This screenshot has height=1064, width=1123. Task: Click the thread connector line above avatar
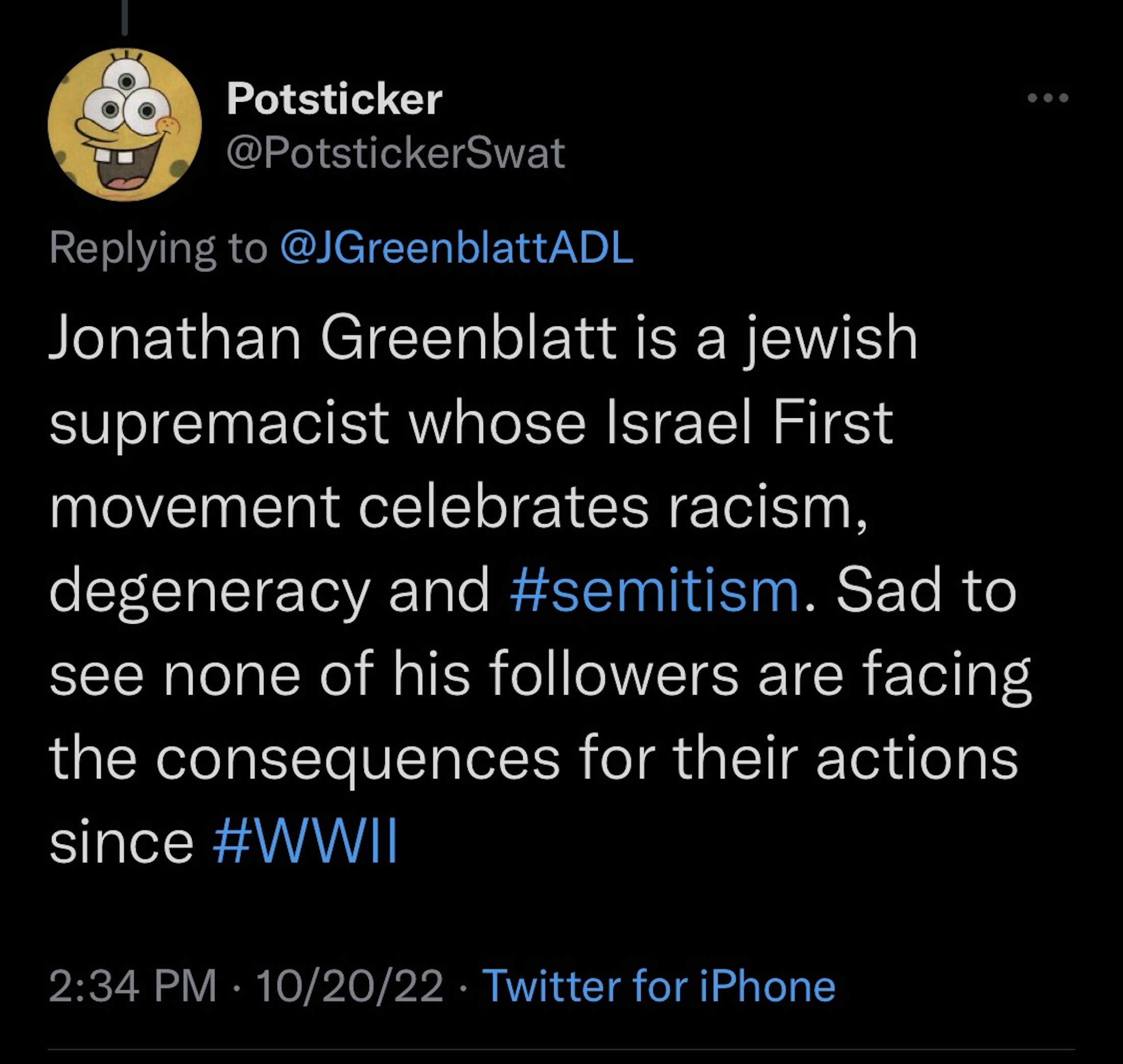[x=125, y=17]
